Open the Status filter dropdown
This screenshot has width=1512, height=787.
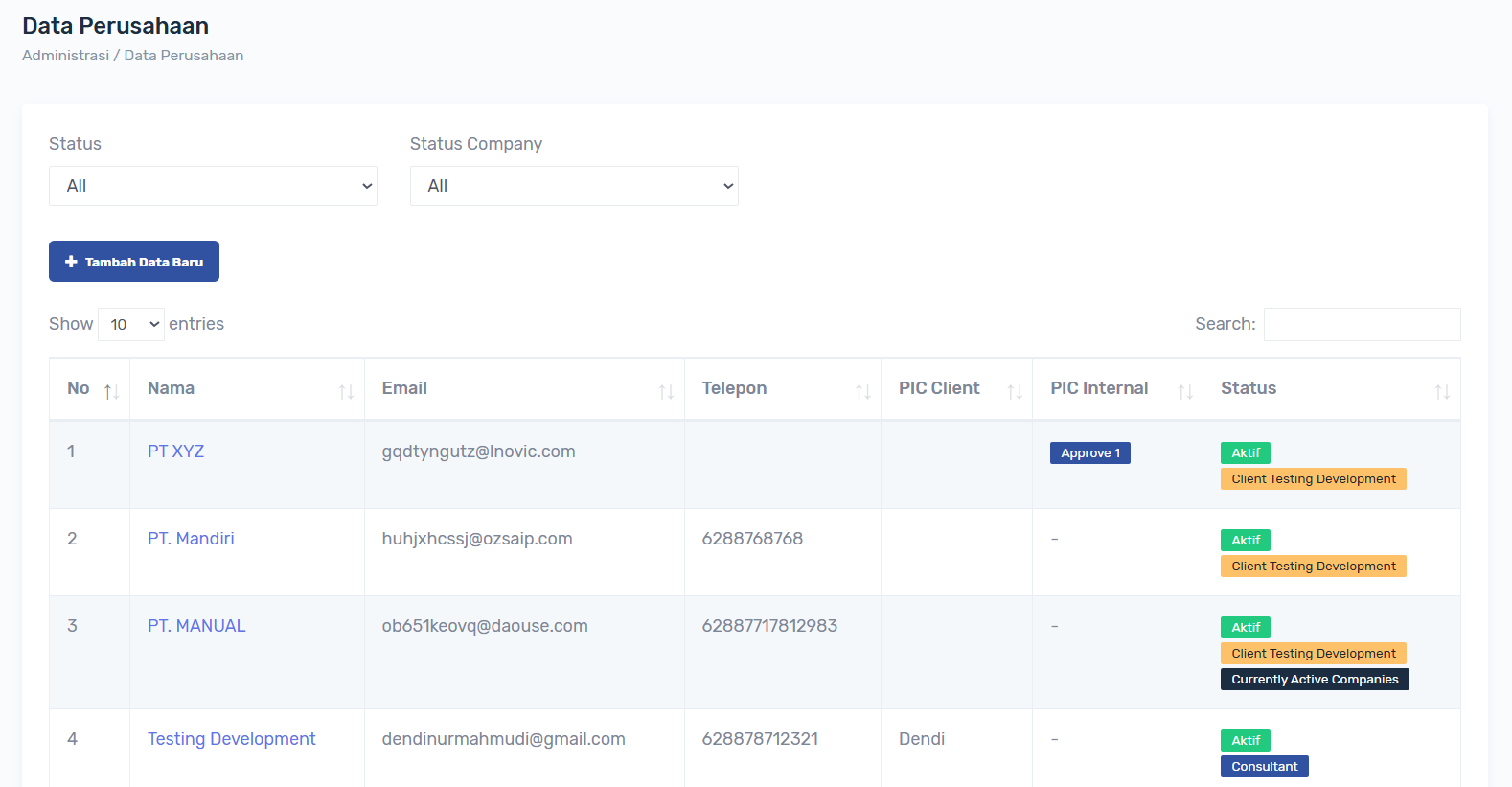click(x=213, y=186)
